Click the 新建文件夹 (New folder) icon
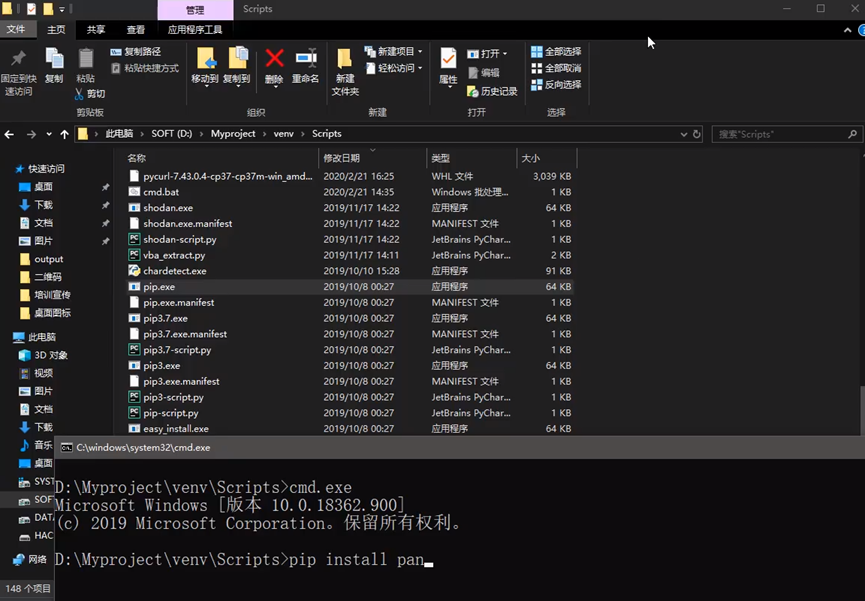865x601 pixels. [345, 60]
